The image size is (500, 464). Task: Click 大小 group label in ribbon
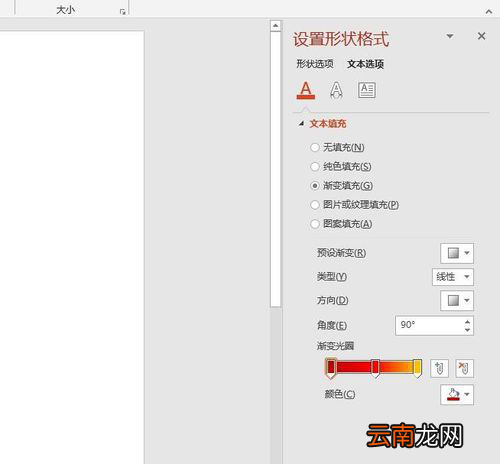coord(65,10)
